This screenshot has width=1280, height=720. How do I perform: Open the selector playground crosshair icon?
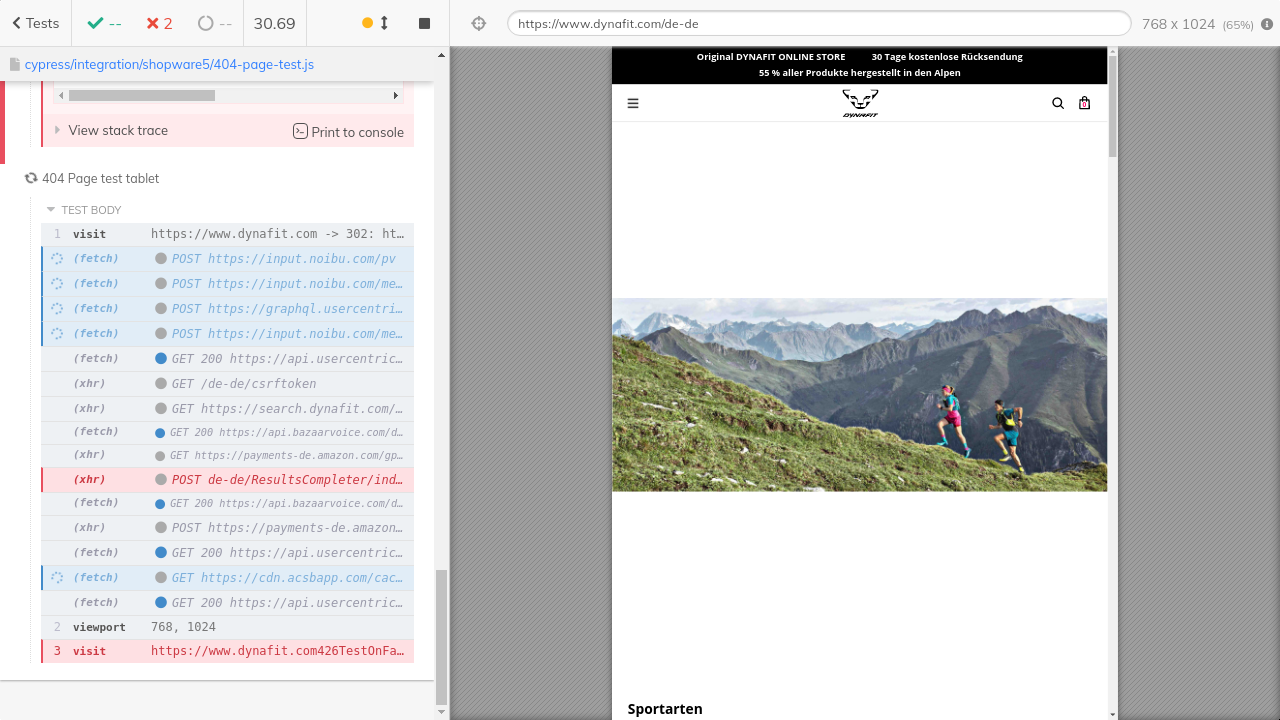(x=478, y=23)
